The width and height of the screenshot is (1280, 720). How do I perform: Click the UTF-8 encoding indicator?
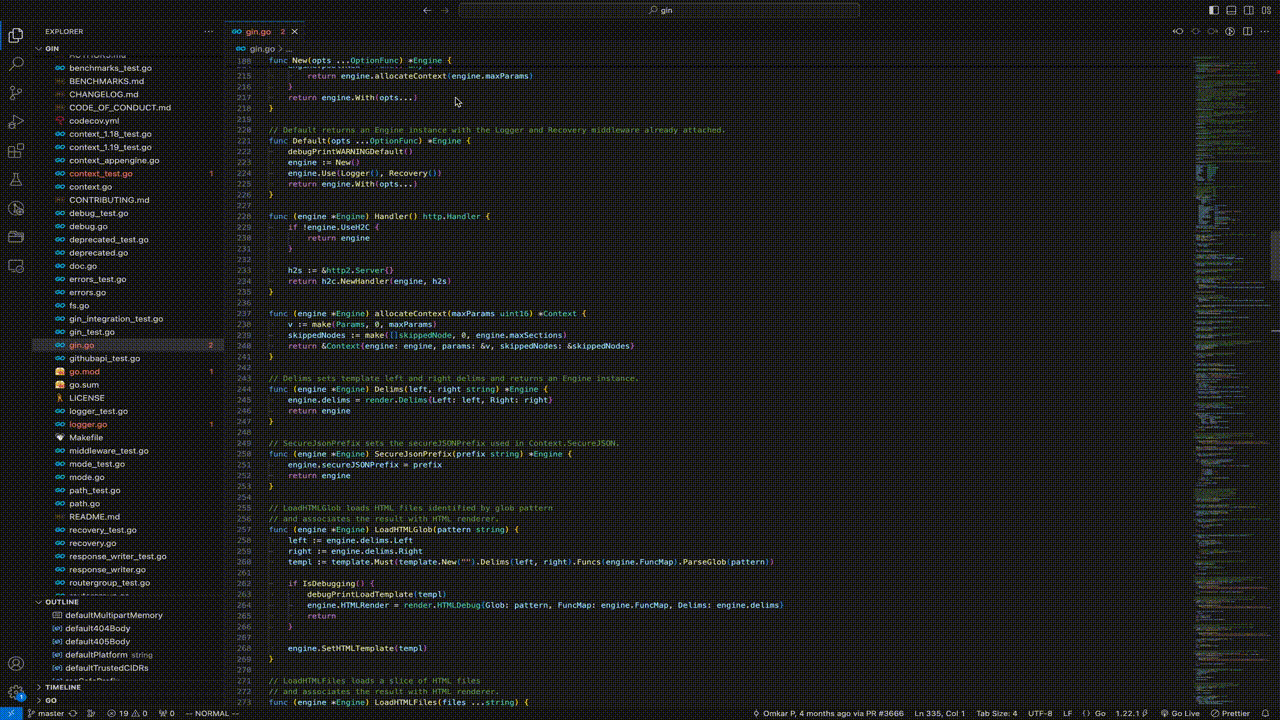click(x=1039, y=713)
